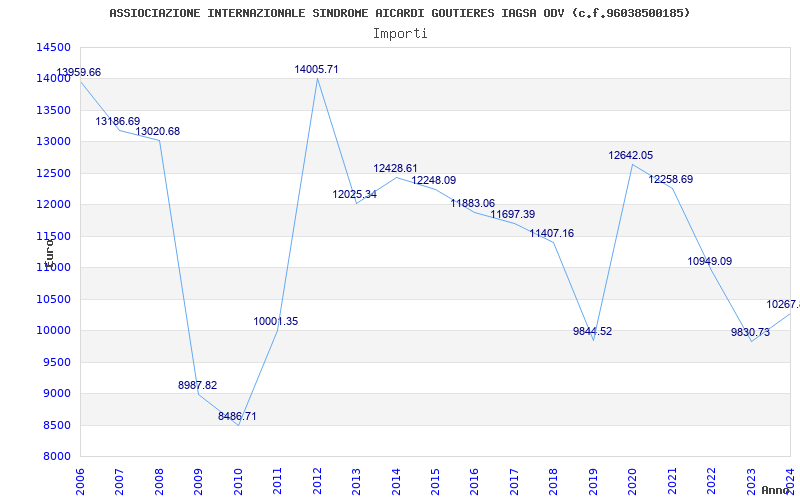
Task: Click the Anno axis label
Action: pos(777,490)
